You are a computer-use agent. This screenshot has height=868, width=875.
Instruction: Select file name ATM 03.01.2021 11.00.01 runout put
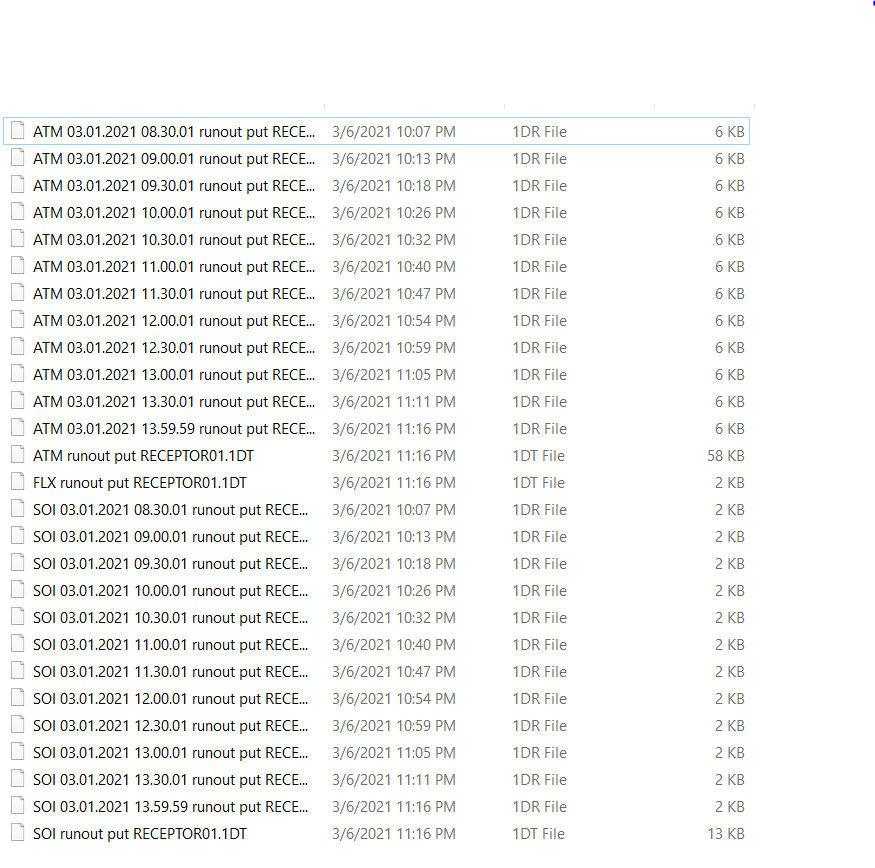coord(174,267)
